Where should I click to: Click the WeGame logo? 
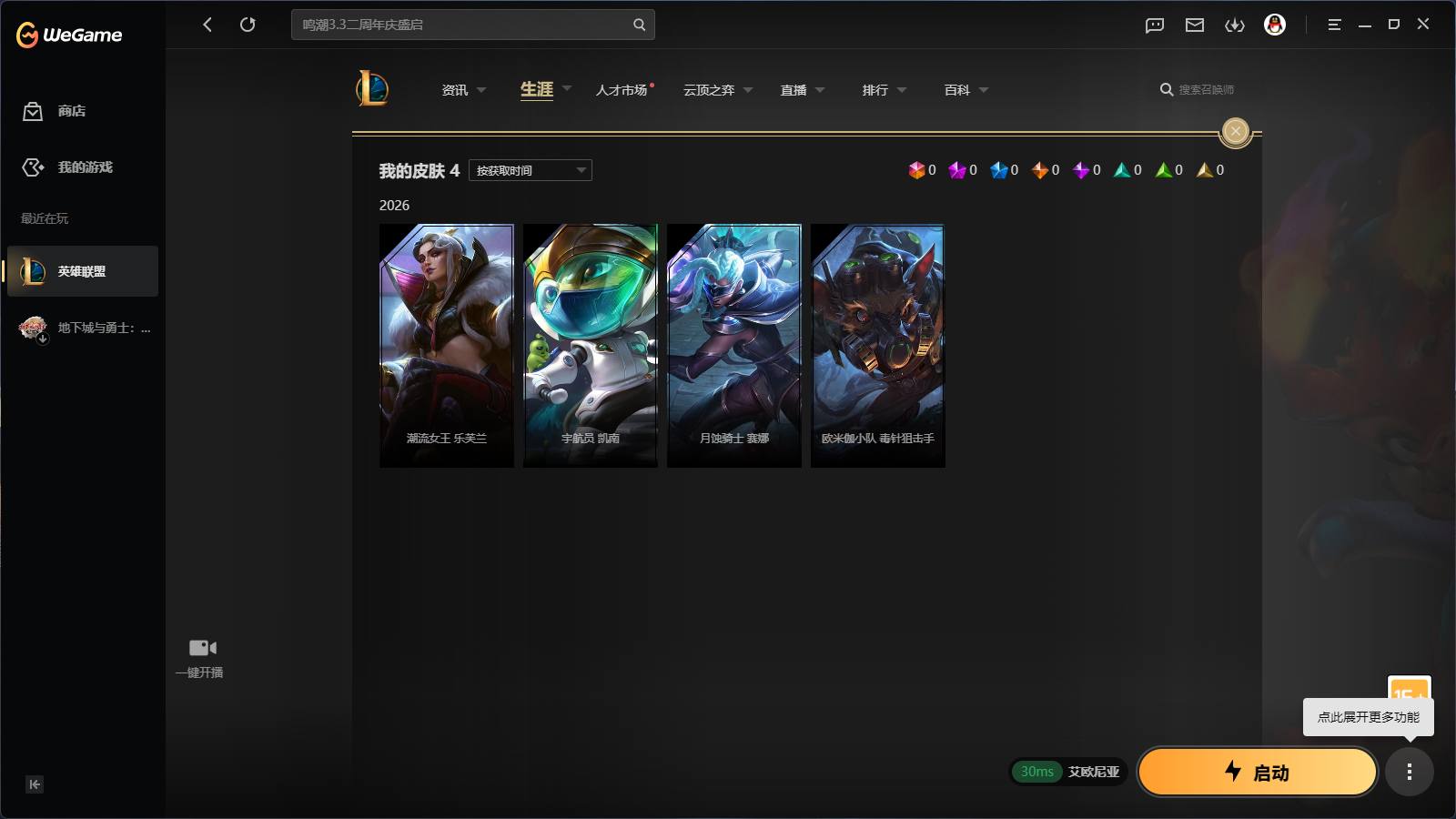[x=69, y=35]
